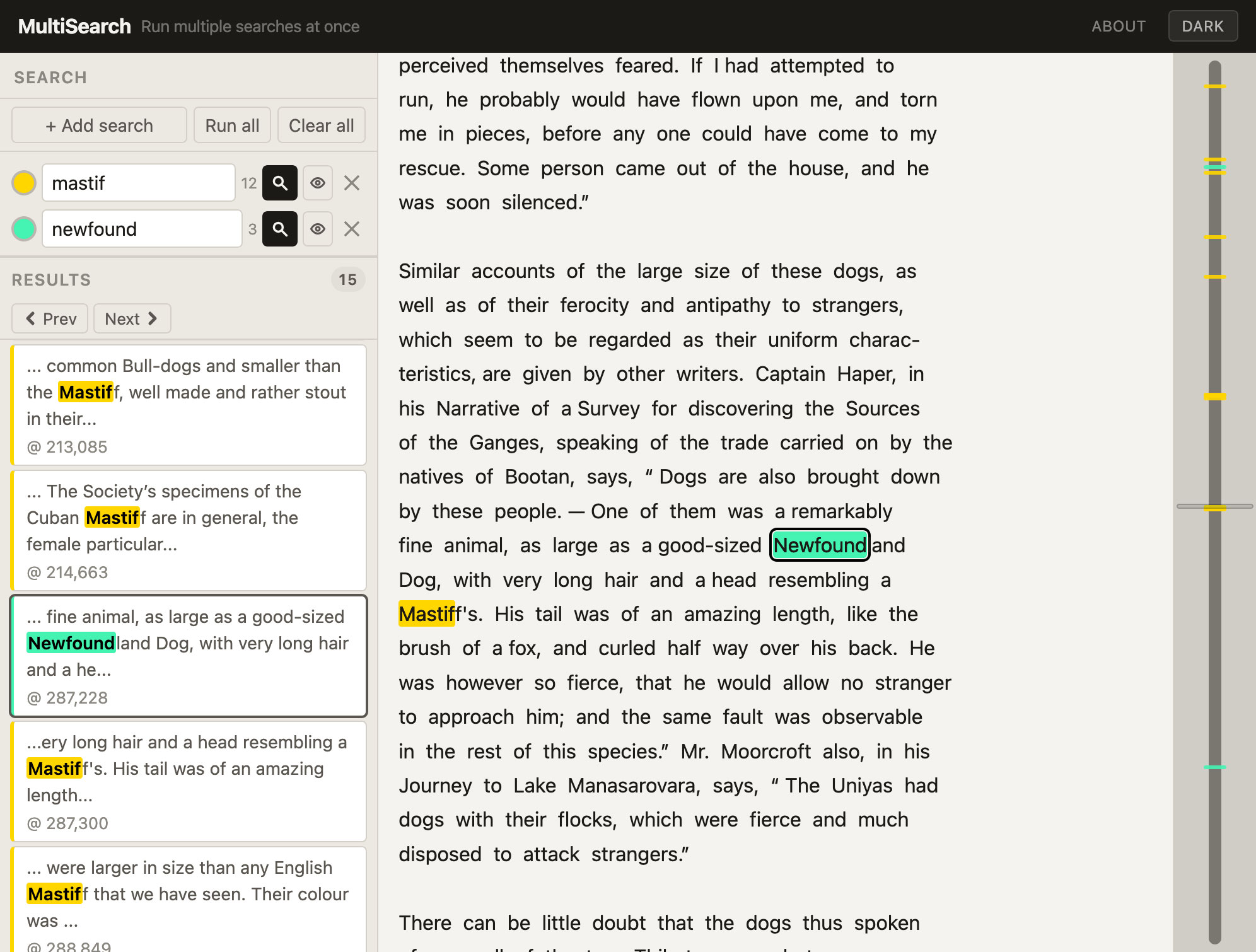Open the yellow color swatch for mastif
The width and height of the screenshot is (1256, 952).
[24, 183]
